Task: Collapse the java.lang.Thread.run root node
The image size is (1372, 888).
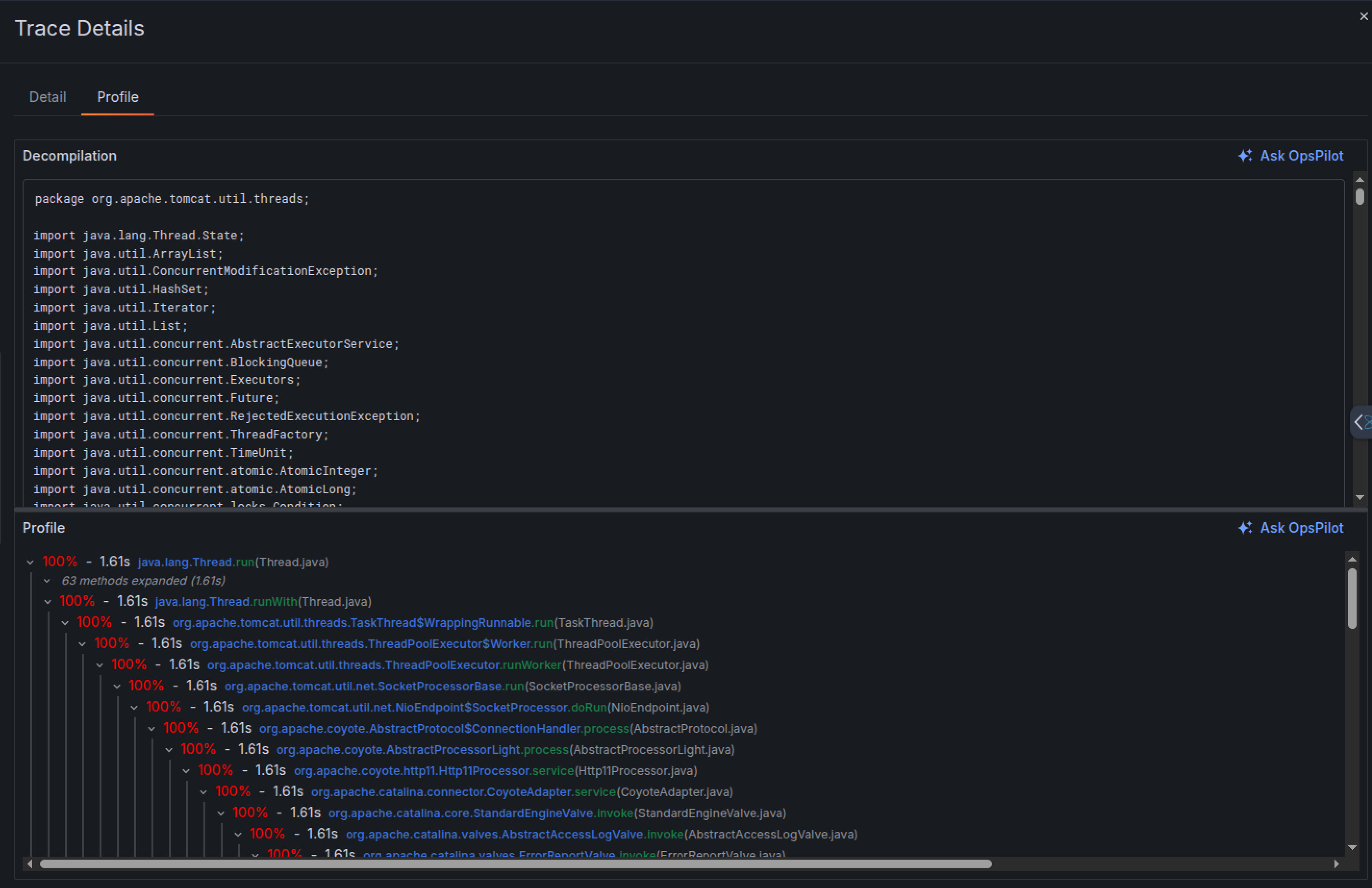Action: point(31,563)
